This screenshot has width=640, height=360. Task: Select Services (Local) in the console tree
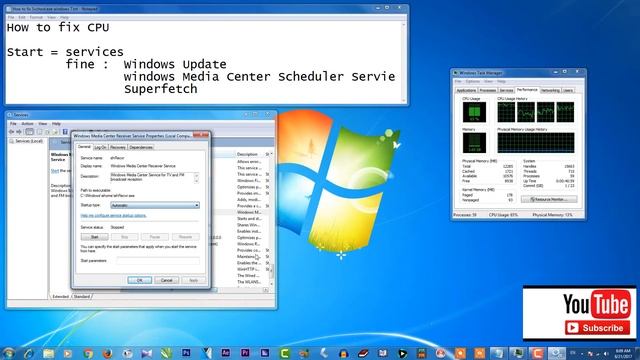coord(26,141)
